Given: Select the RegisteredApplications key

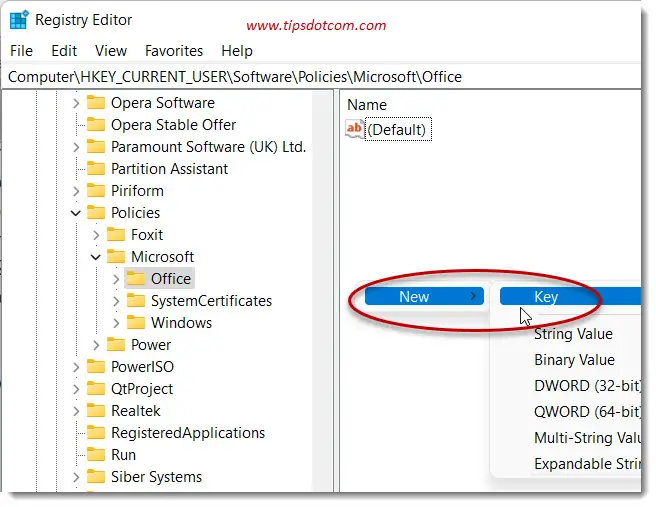Looking at the screenshot, I should click(188, 433).
